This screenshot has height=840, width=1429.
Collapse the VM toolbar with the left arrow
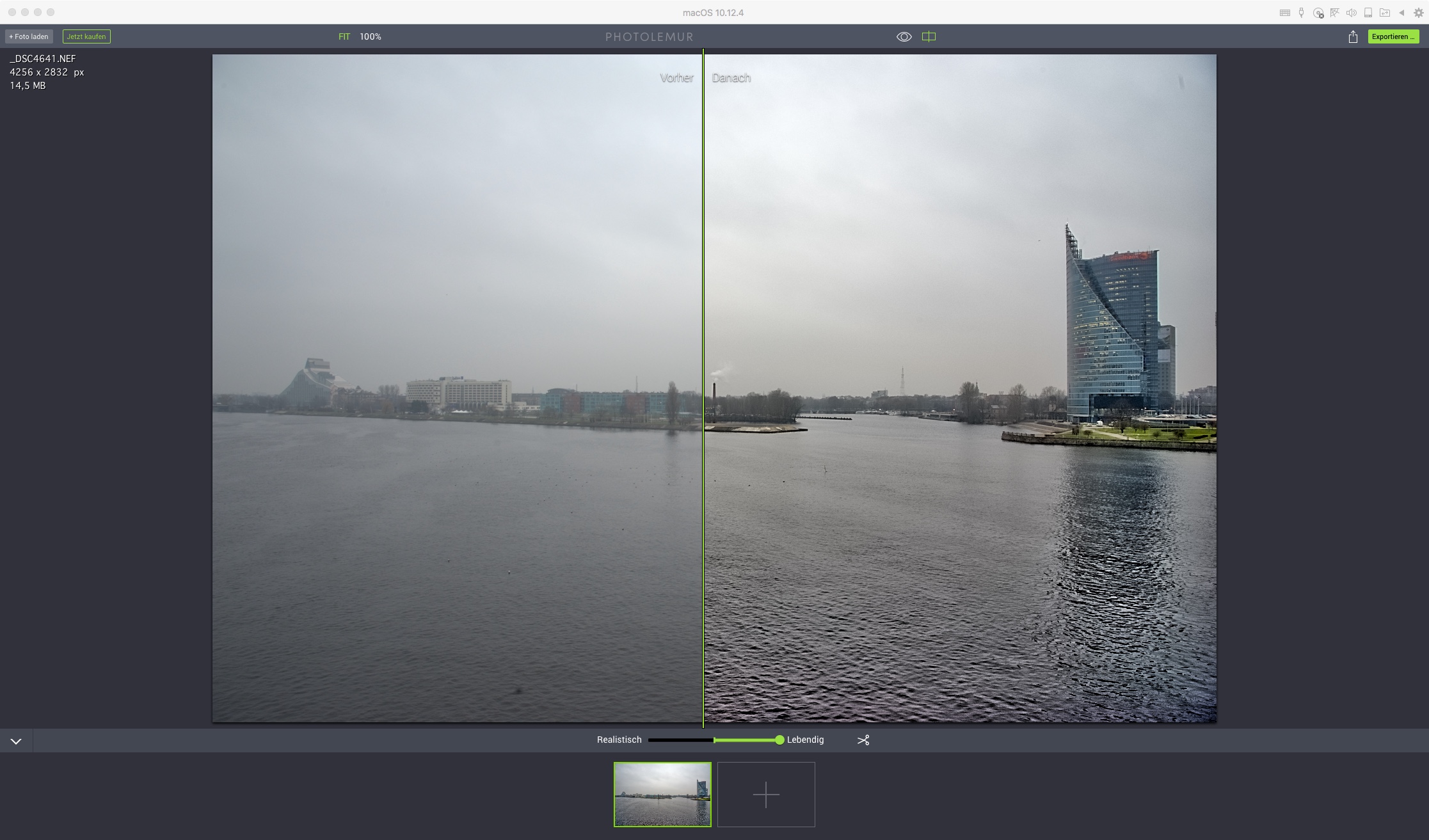point(1401,13)
